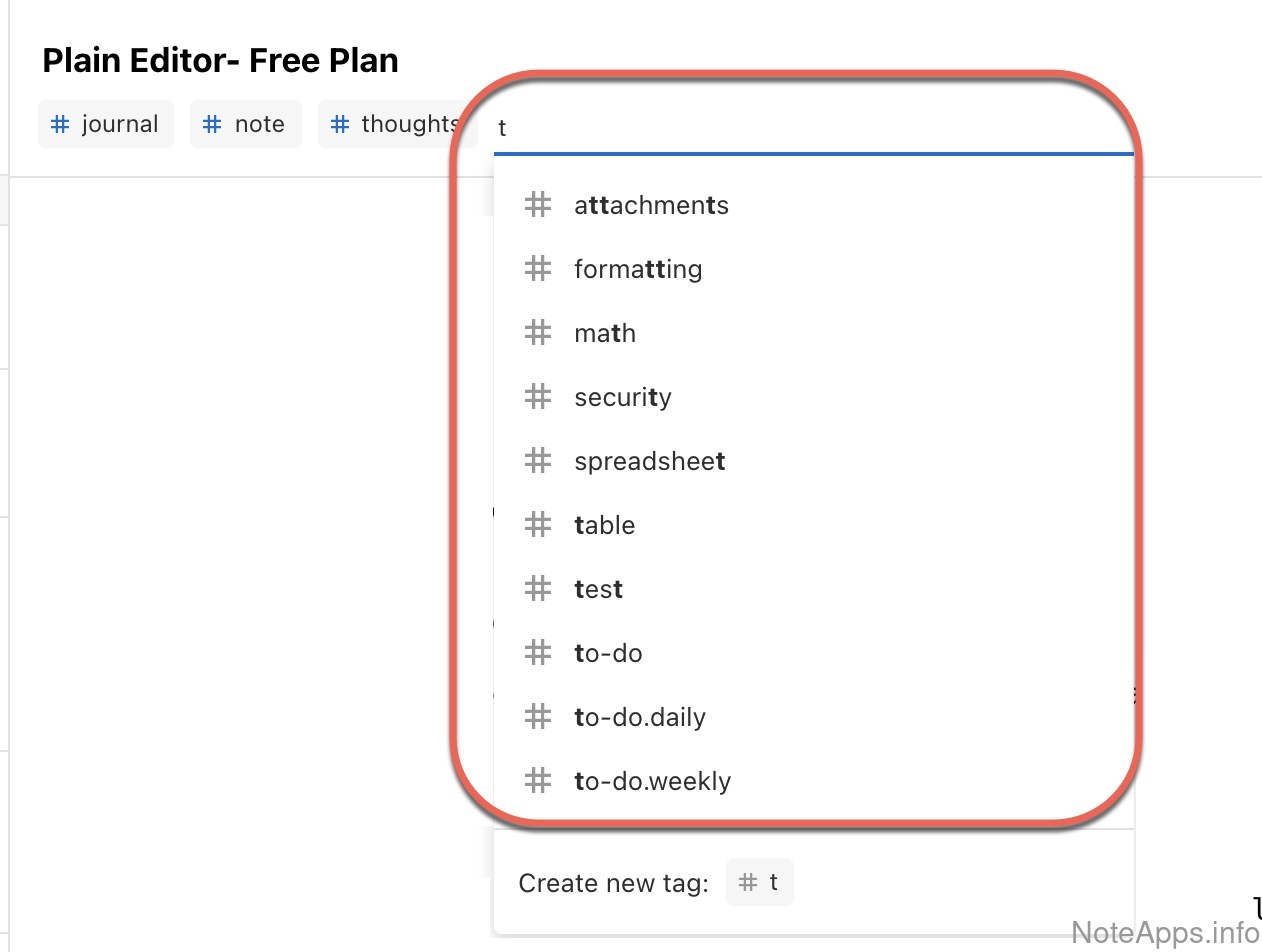This screenshot has width=1262, height=952.
Task: Select the attachments tag suggestion
Action: coord(651,205)
